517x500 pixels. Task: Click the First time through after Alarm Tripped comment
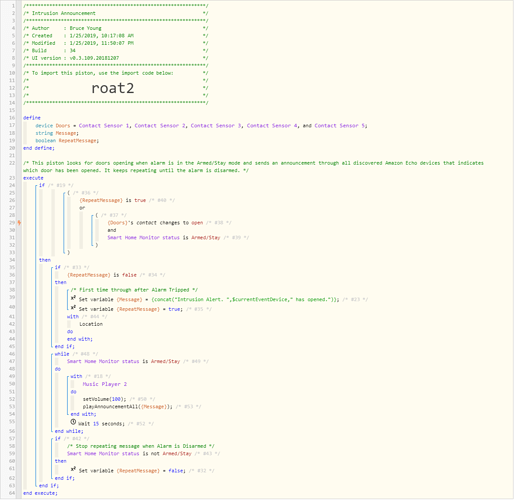pyautogui.click(x=134, y=290)
